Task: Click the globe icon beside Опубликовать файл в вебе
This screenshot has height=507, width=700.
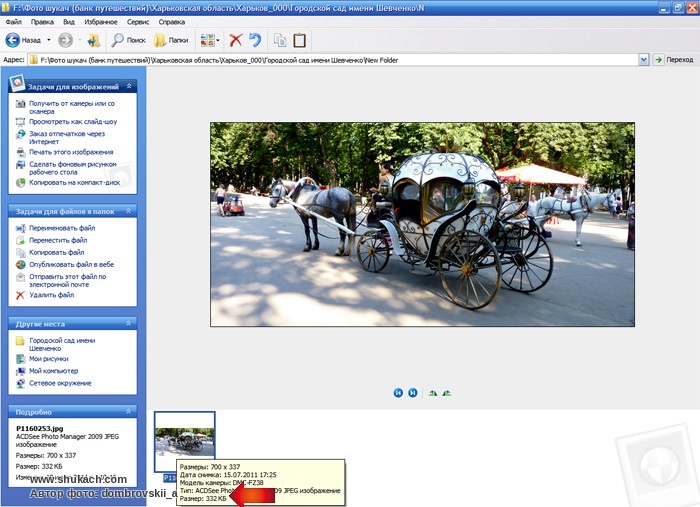Action: 21,264
